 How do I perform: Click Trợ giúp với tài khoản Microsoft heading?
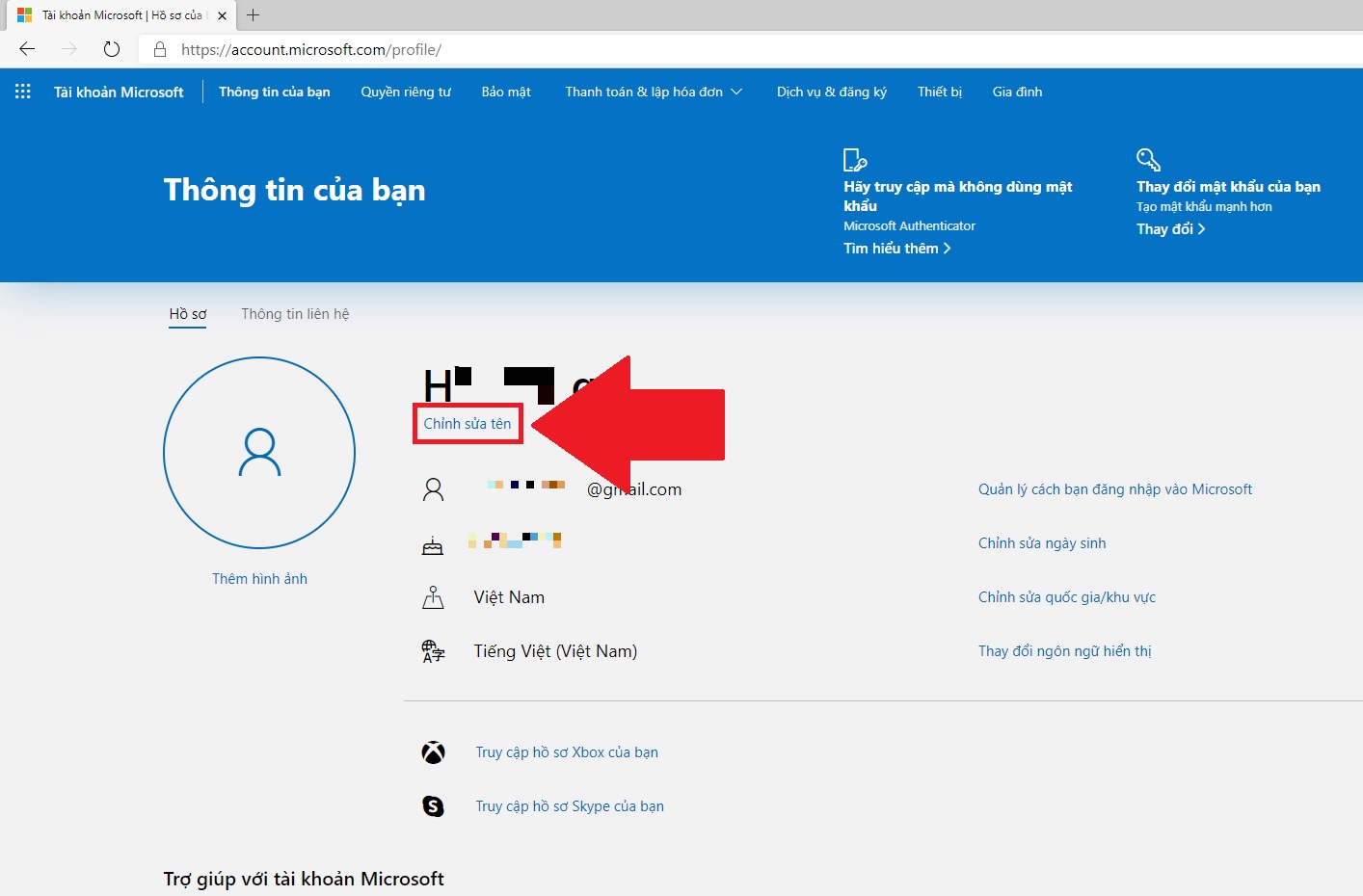click(x=304, y=879)
